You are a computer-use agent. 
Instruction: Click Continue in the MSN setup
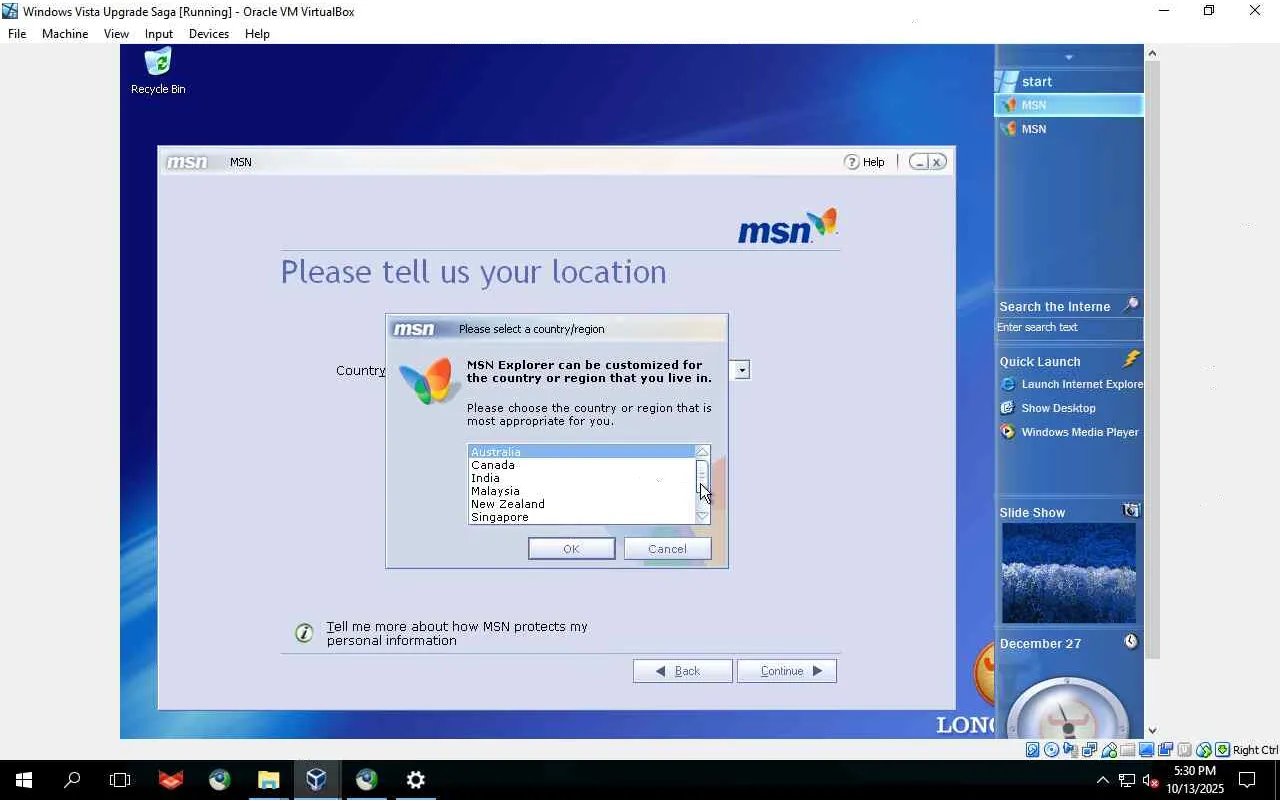click(x=786, y=671)
